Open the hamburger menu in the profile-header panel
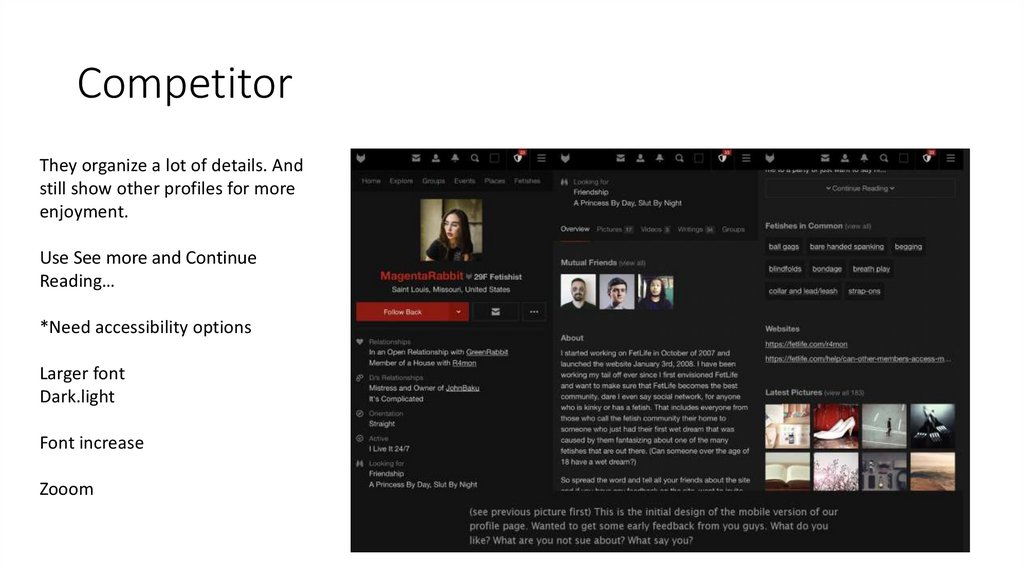Viewport: 1024px width, 574px height. 541,158
